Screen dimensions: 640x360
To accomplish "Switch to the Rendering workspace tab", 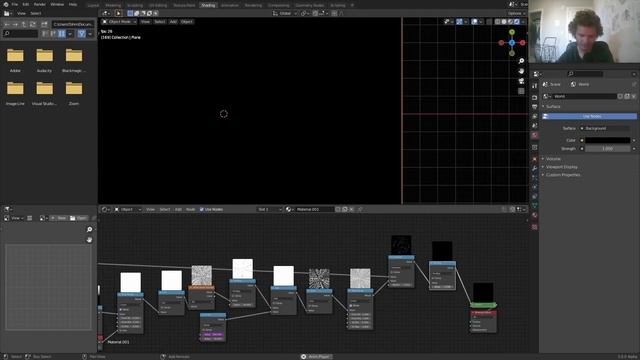I will [x=253, y=5].
